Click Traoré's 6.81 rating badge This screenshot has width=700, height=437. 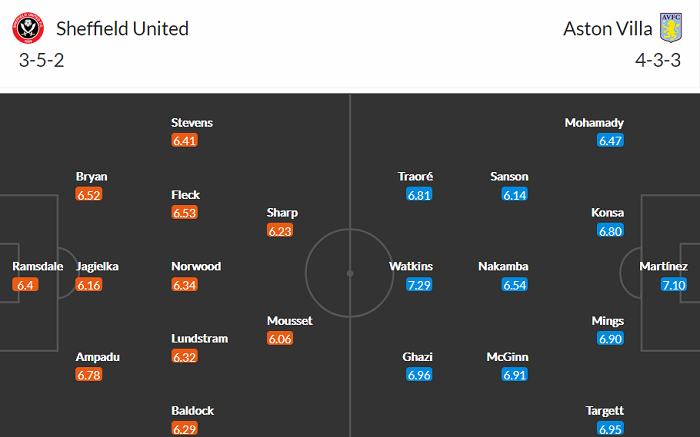tap(419, 195)
